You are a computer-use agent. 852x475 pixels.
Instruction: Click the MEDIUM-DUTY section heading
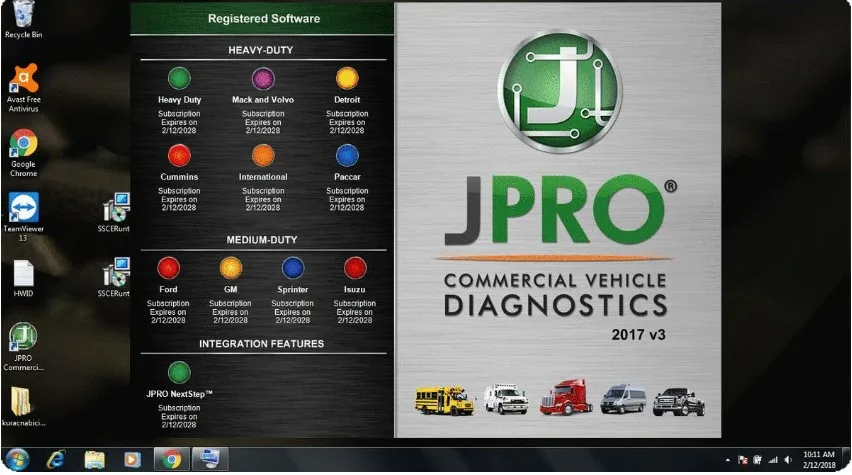coord(262,240)
